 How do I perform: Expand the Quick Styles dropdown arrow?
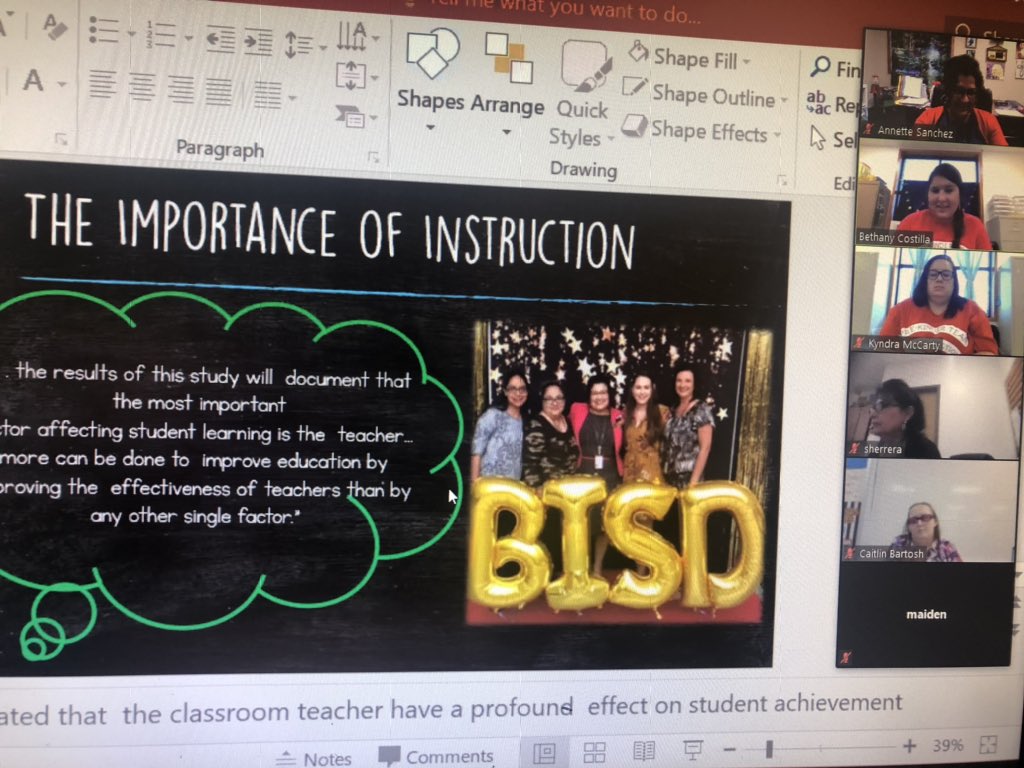pos(611,138)
